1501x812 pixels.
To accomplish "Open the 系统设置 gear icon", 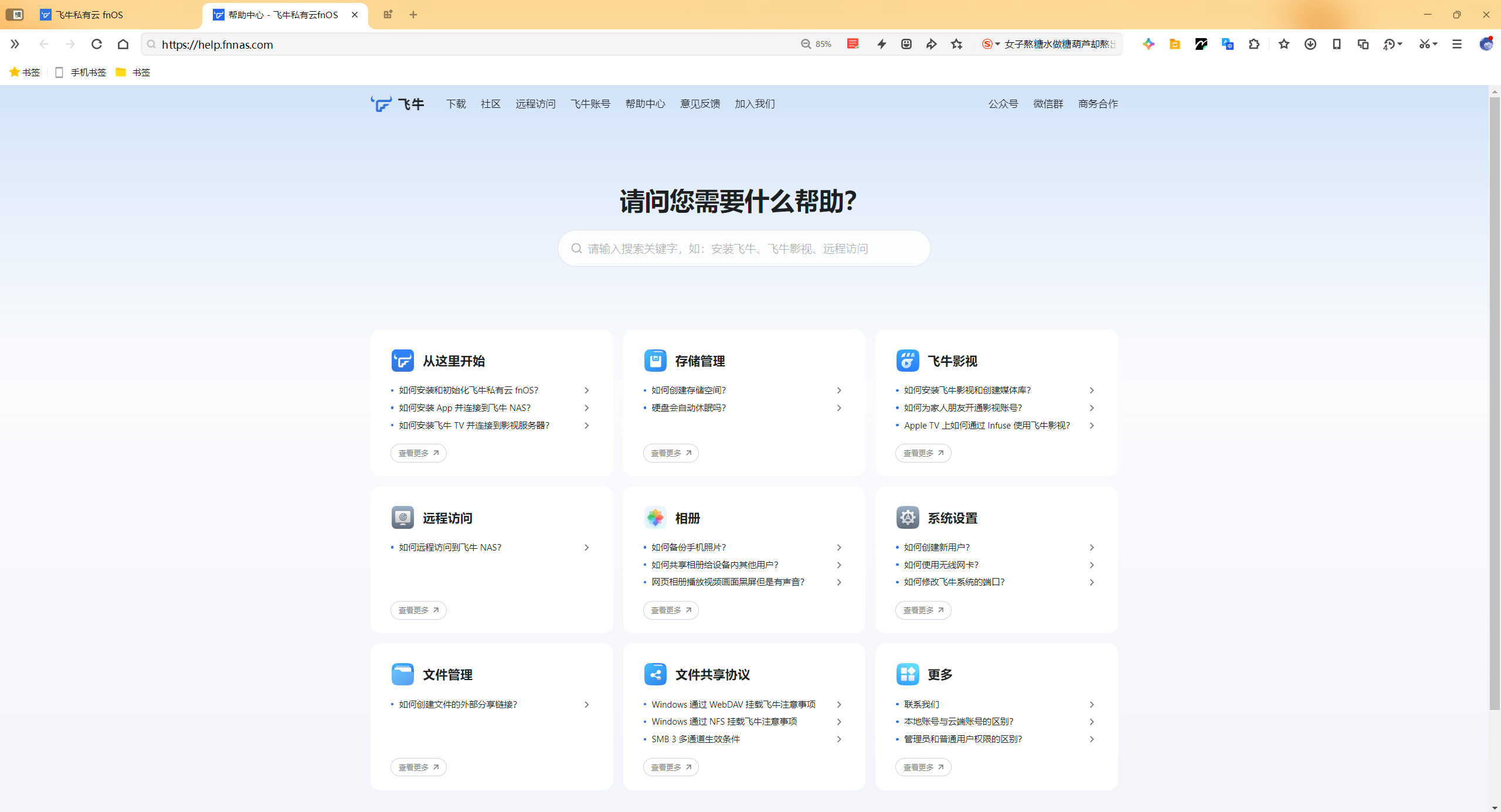I will (x=907, y=518).
